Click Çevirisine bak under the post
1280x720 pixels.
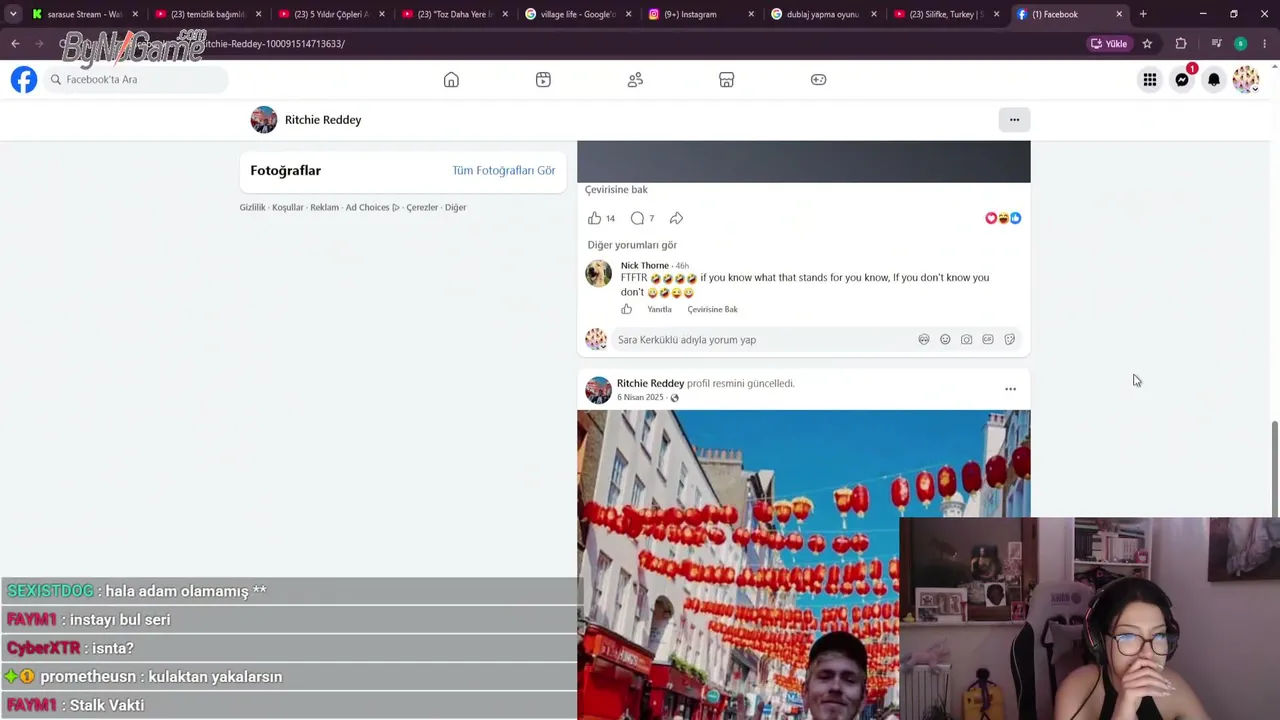[x=616, y=190]
